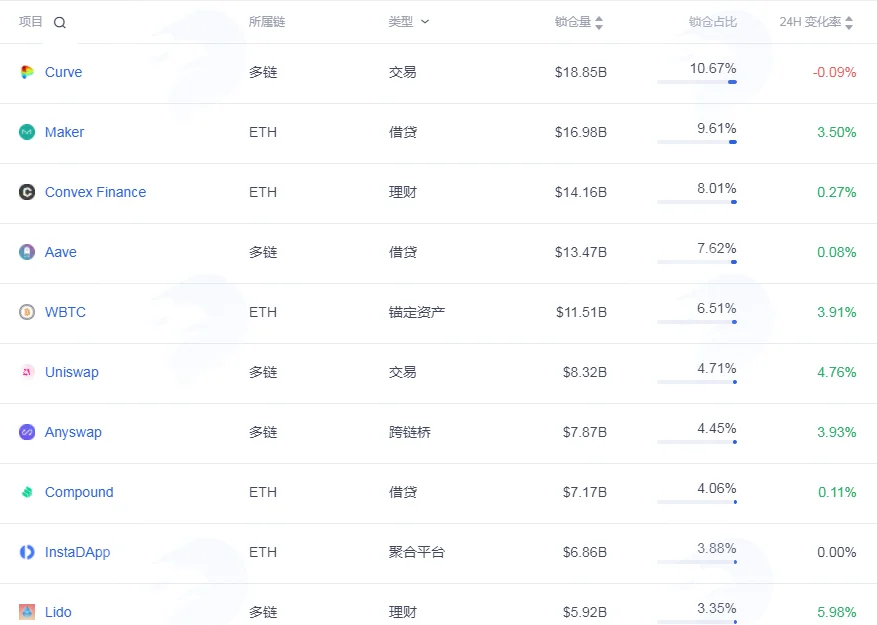Click the Anyswap purple logo icon

pos(27,432)
